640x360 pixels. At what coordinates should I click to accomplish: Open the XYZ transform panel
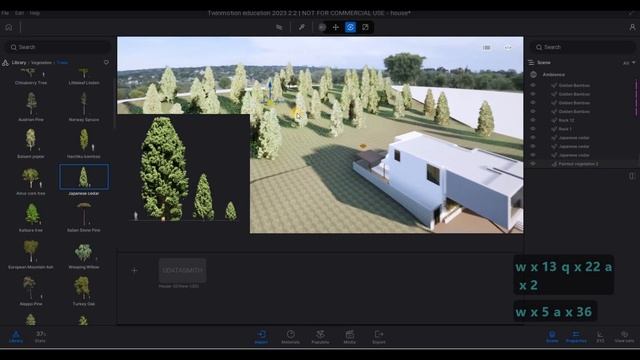(600, 337)
